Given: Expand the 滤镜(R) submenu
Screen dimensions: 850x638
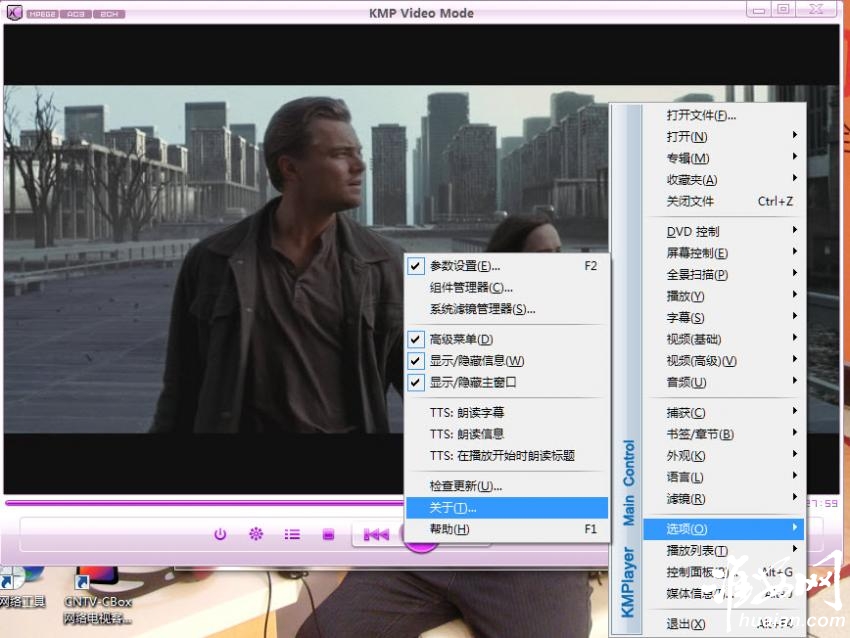Looking at the screenshot, I should (x=685, y=498).
